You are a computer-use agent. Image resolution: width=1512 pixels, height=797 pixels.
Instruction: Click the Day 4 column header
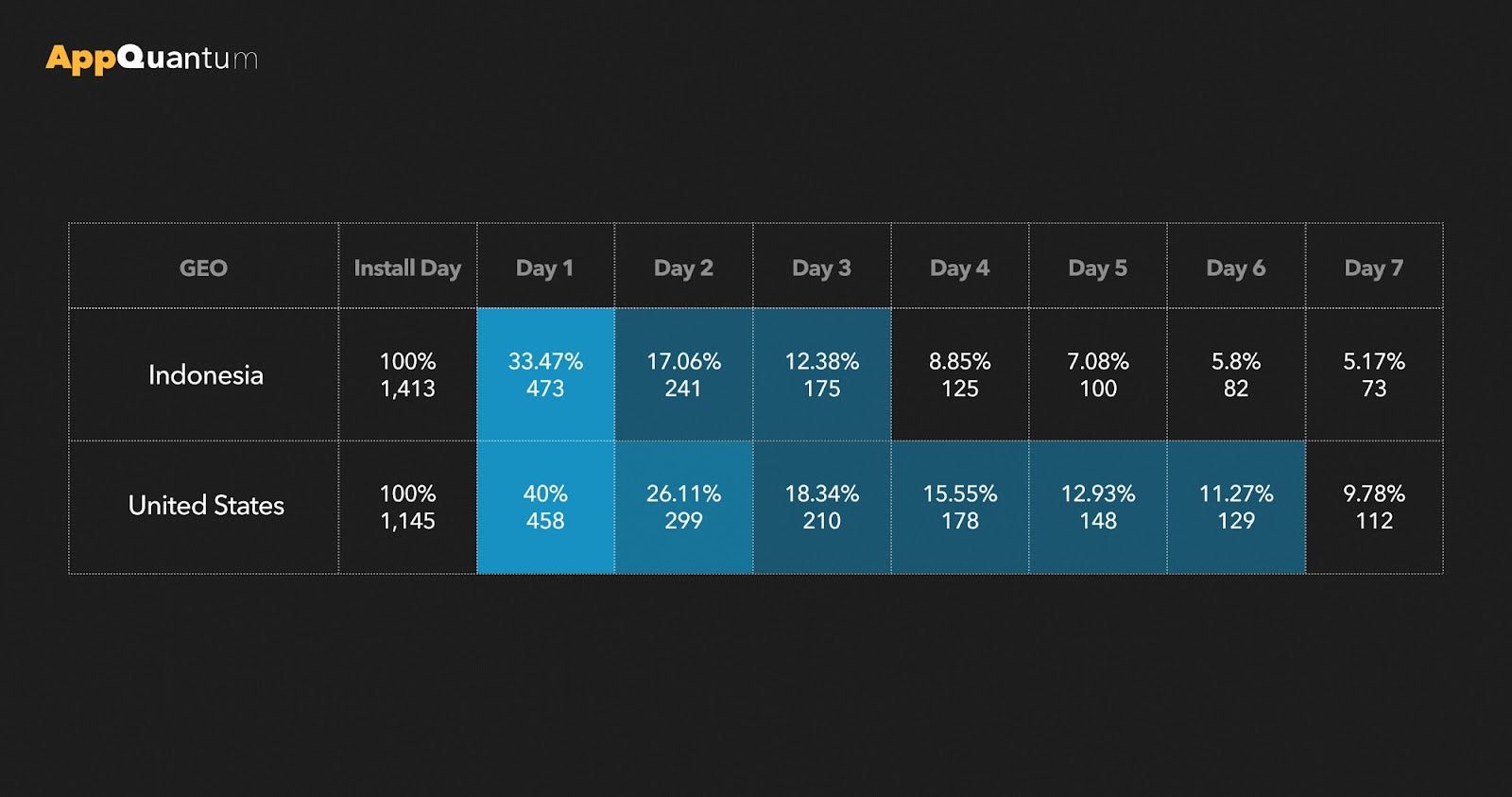959,268
